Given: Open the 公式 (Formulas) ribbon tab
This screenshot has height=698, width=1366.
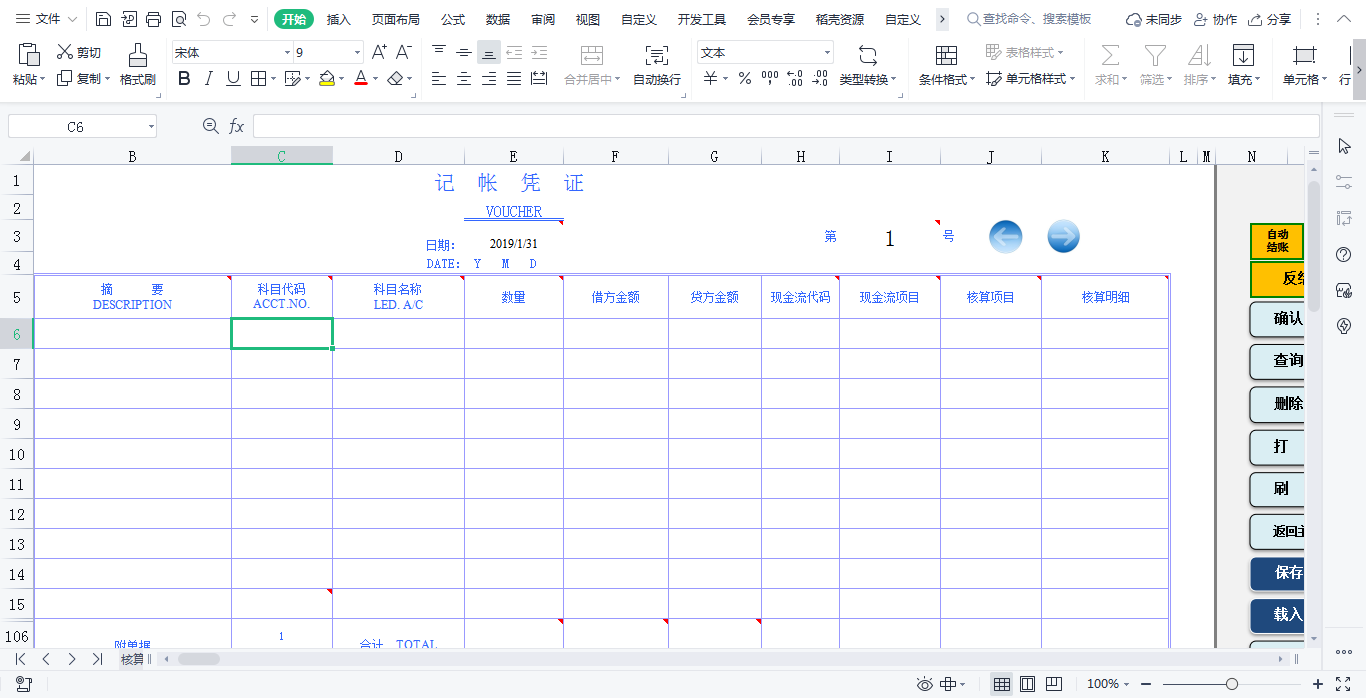Looking at the screenshot, I should 453,19.
